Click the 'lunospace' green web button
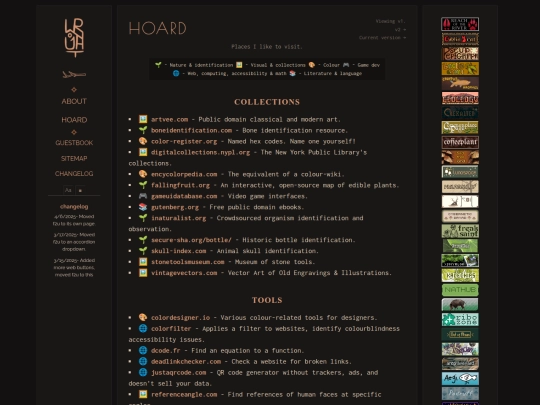 (x=460, y=172)
